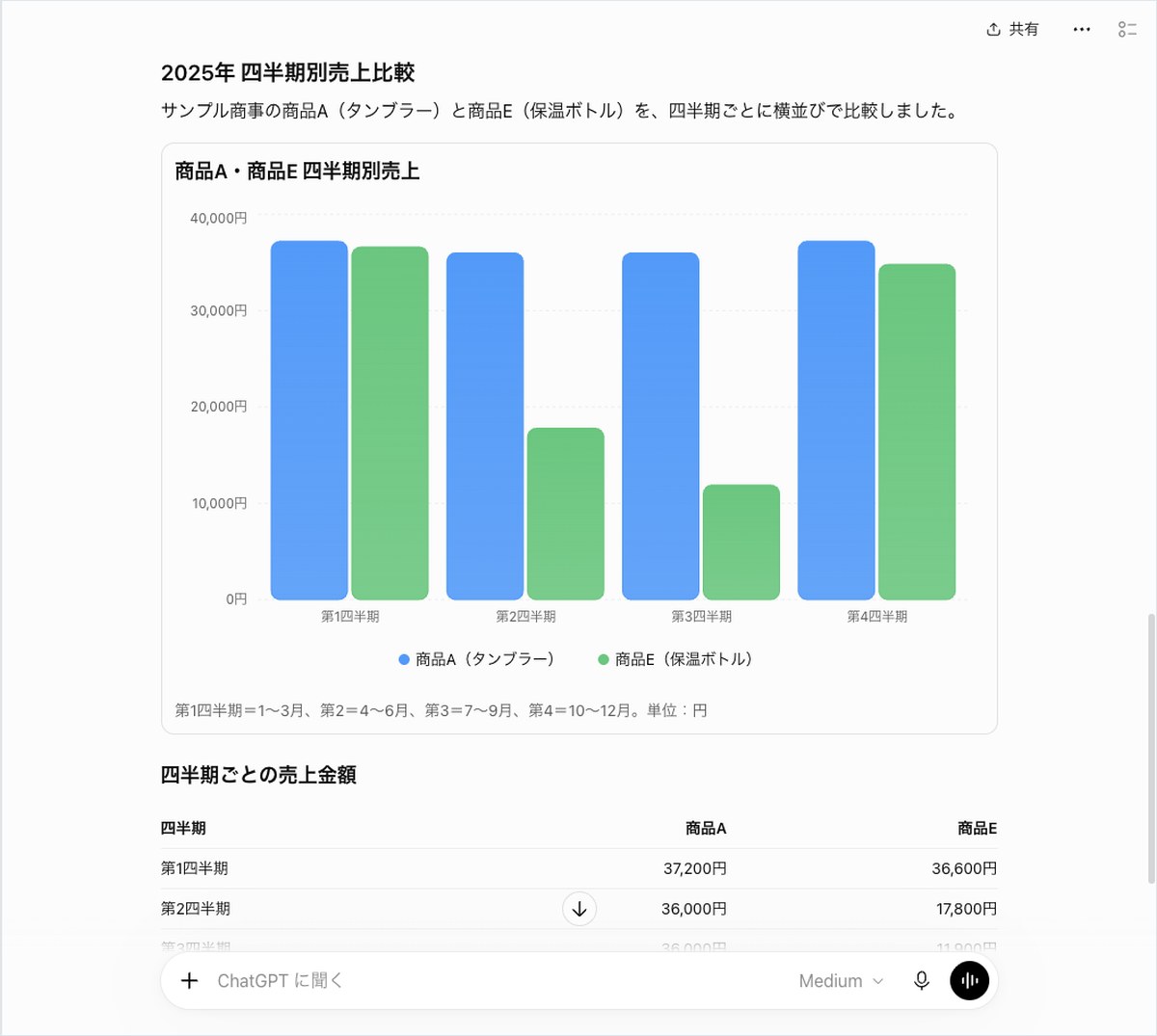
Task: Toggle 商品E（保温ボトル）legend entry
Action: coord(676,659)
